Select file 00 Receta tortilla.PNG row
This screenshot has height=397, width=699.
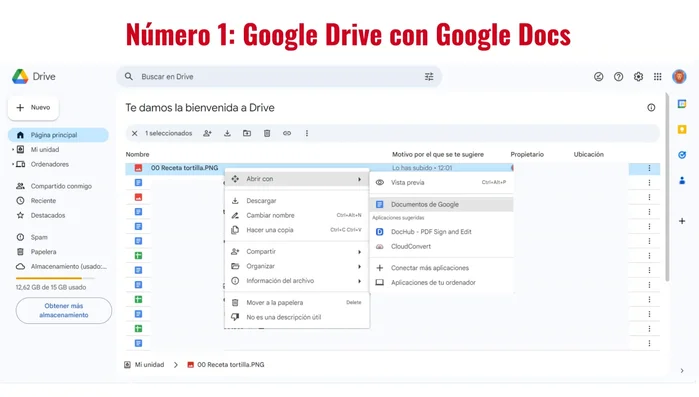pos(392,168)
